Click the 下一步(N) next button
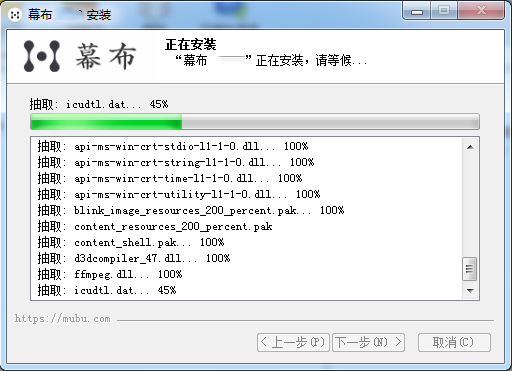The width and height of the screenshot is (512, 371). click(x=368, y=342)
